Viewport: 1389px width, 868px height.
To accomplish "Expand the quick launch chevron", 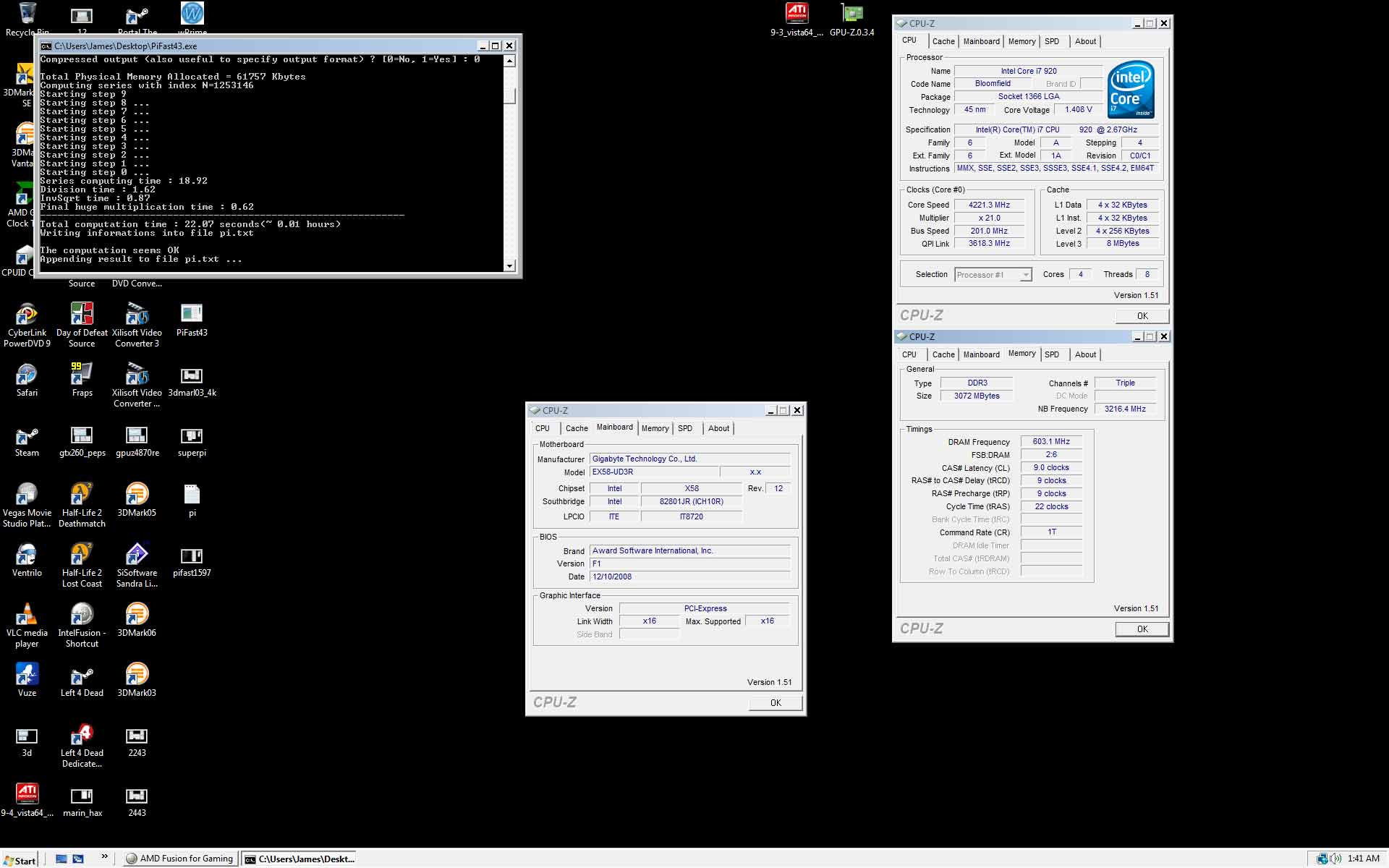I will point(104,857).
